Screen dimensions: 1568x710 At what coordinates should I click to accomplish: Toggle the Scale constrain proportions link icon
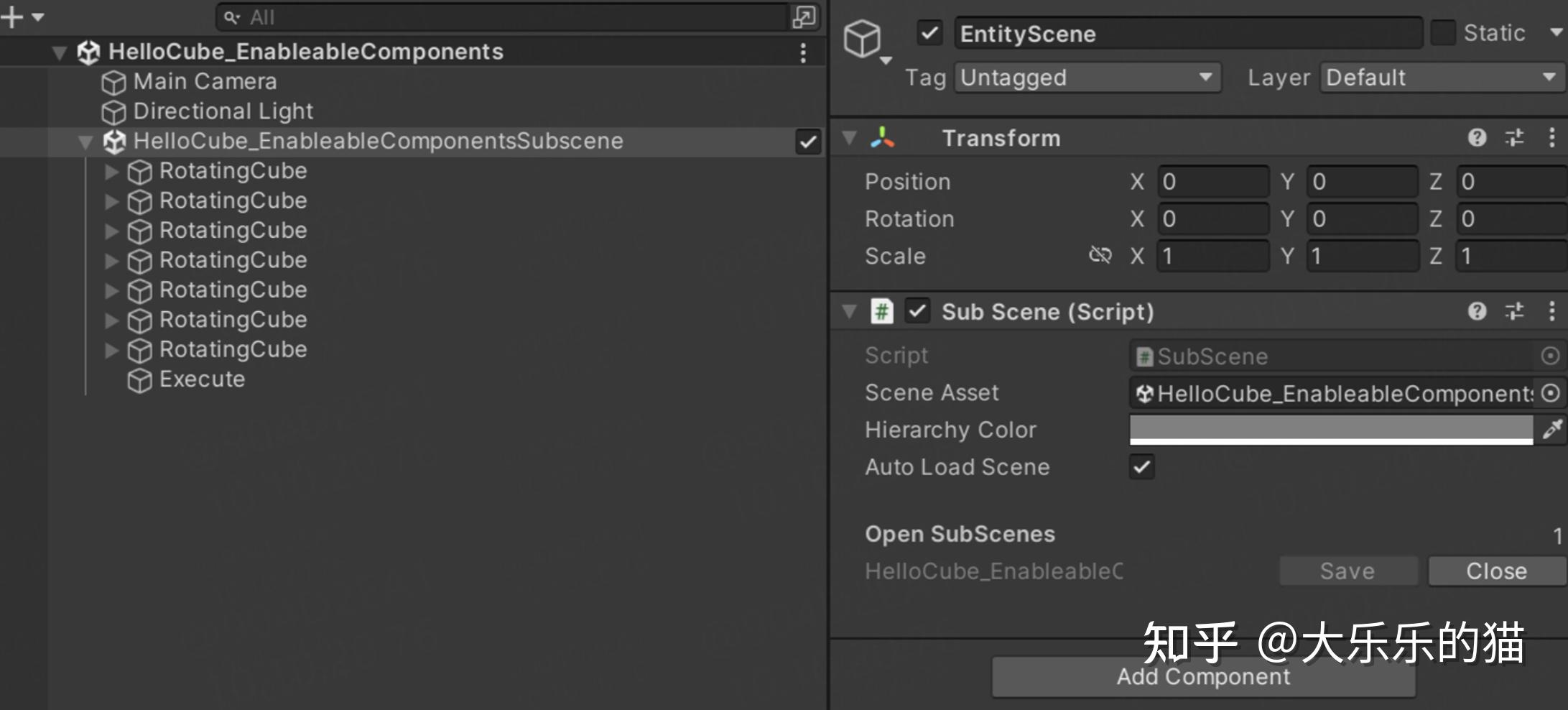[1100, 255]
